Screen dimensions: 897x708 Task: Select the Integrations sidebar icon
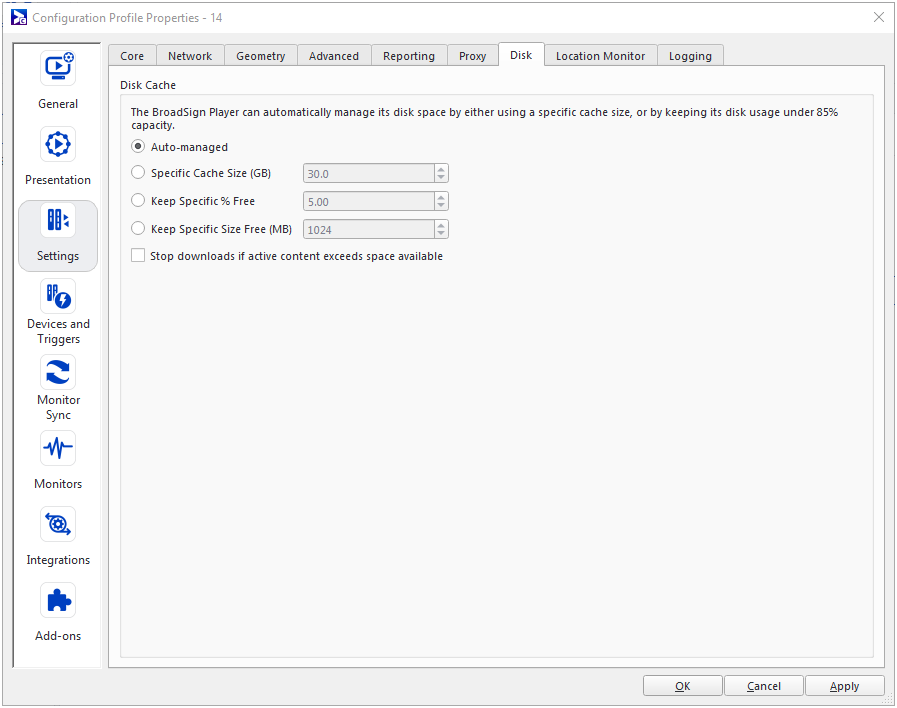point(58,525)
